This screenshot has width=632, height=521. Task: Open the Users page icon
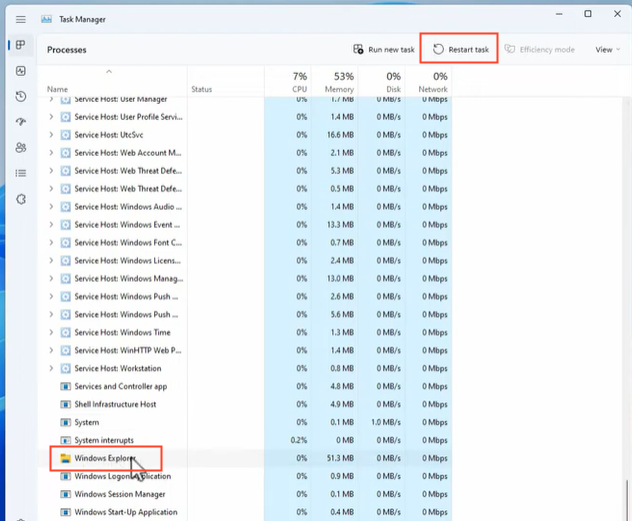21,148
